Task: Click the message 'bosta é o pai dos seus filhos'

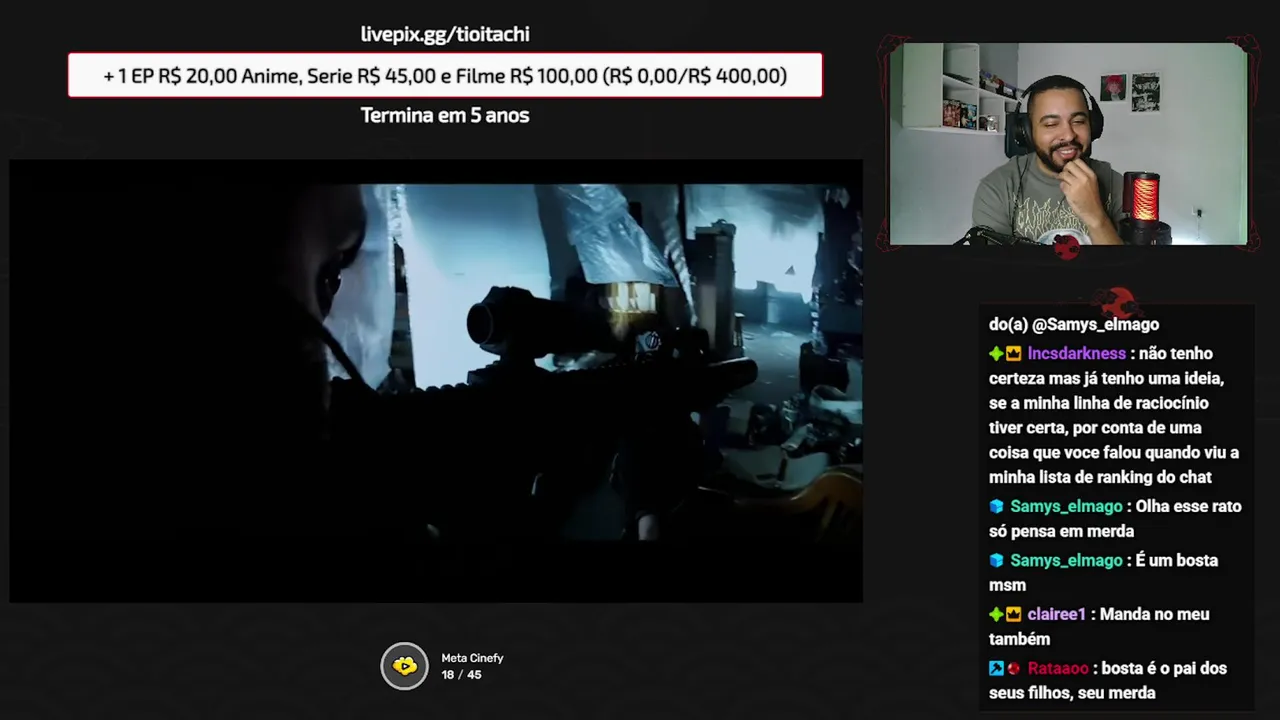Action: pyautogui.click(x=1108, y=681)
